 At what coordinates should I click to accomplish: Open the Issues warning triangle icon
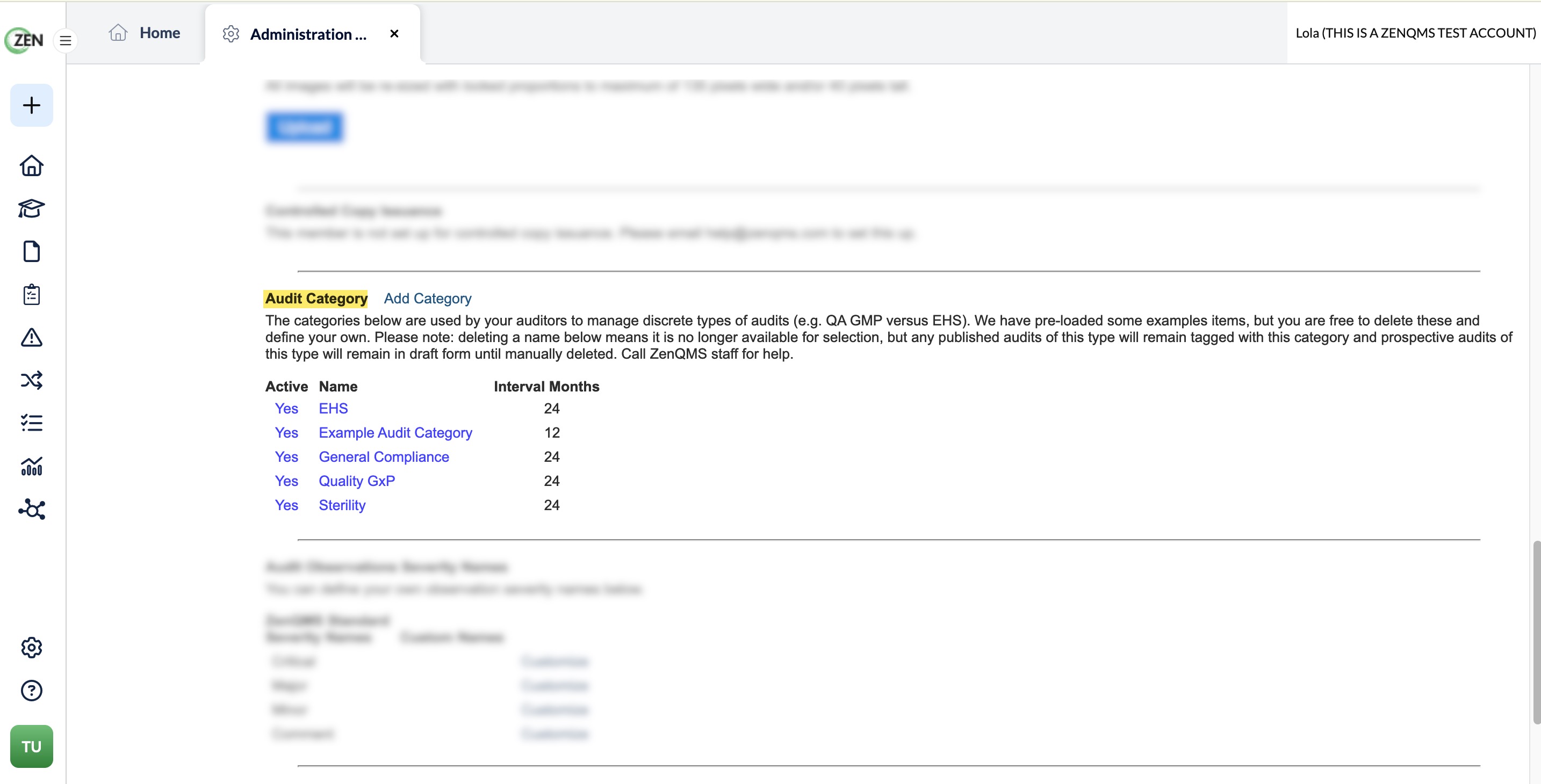point(32,337)
